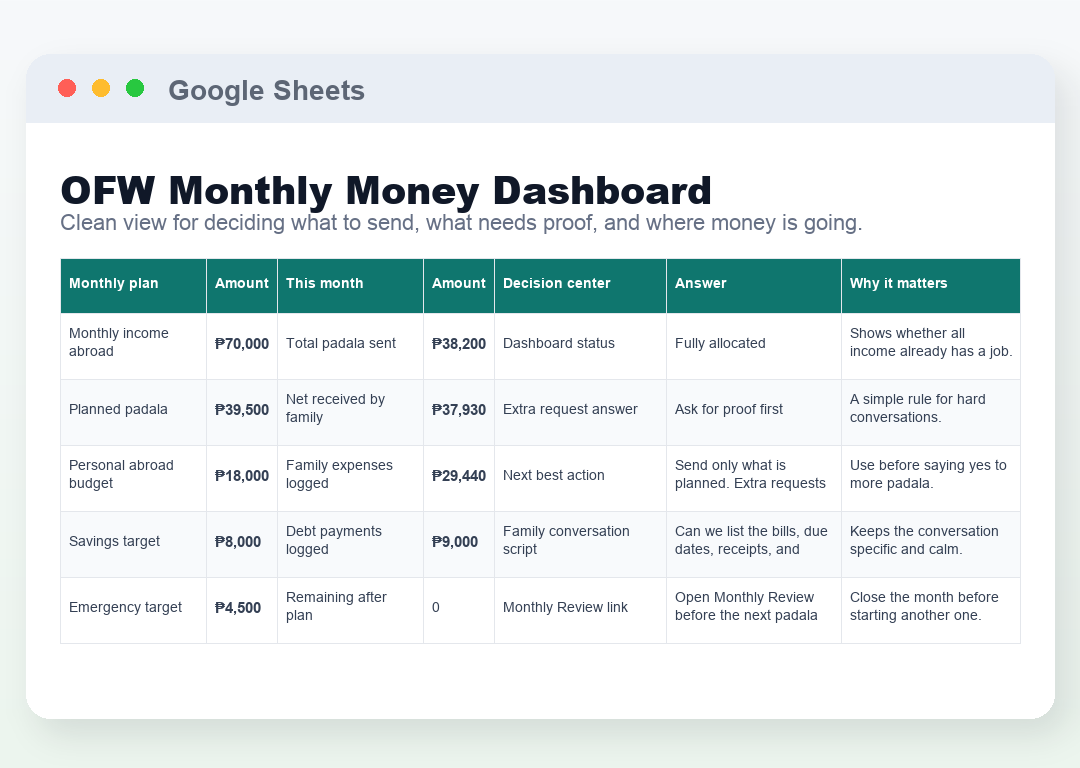Select the ₱18,000 amount cell
Viewport: 1080px width, 768px height.
242,479
